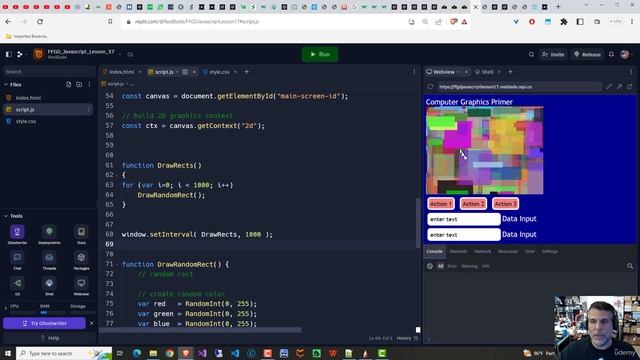Invite collaborators with the Invite button
This screenshot has height=360, width=640.
553,54
